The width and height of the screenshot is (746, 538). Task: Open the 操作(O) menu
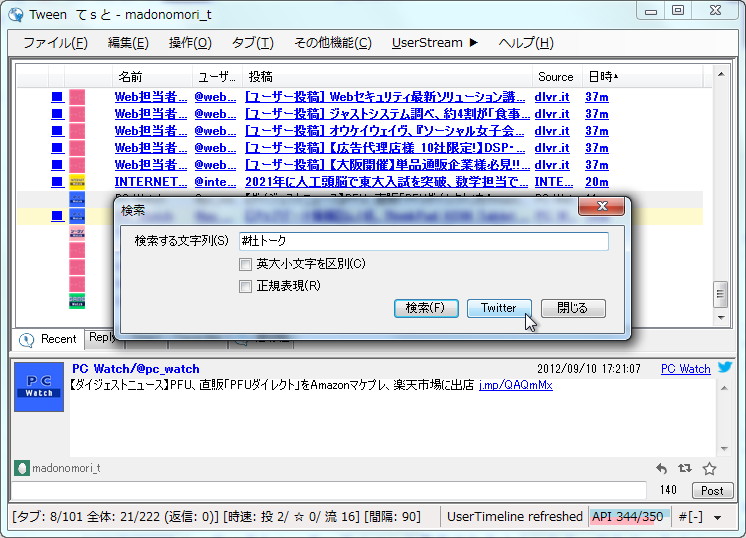click(190, 43)
